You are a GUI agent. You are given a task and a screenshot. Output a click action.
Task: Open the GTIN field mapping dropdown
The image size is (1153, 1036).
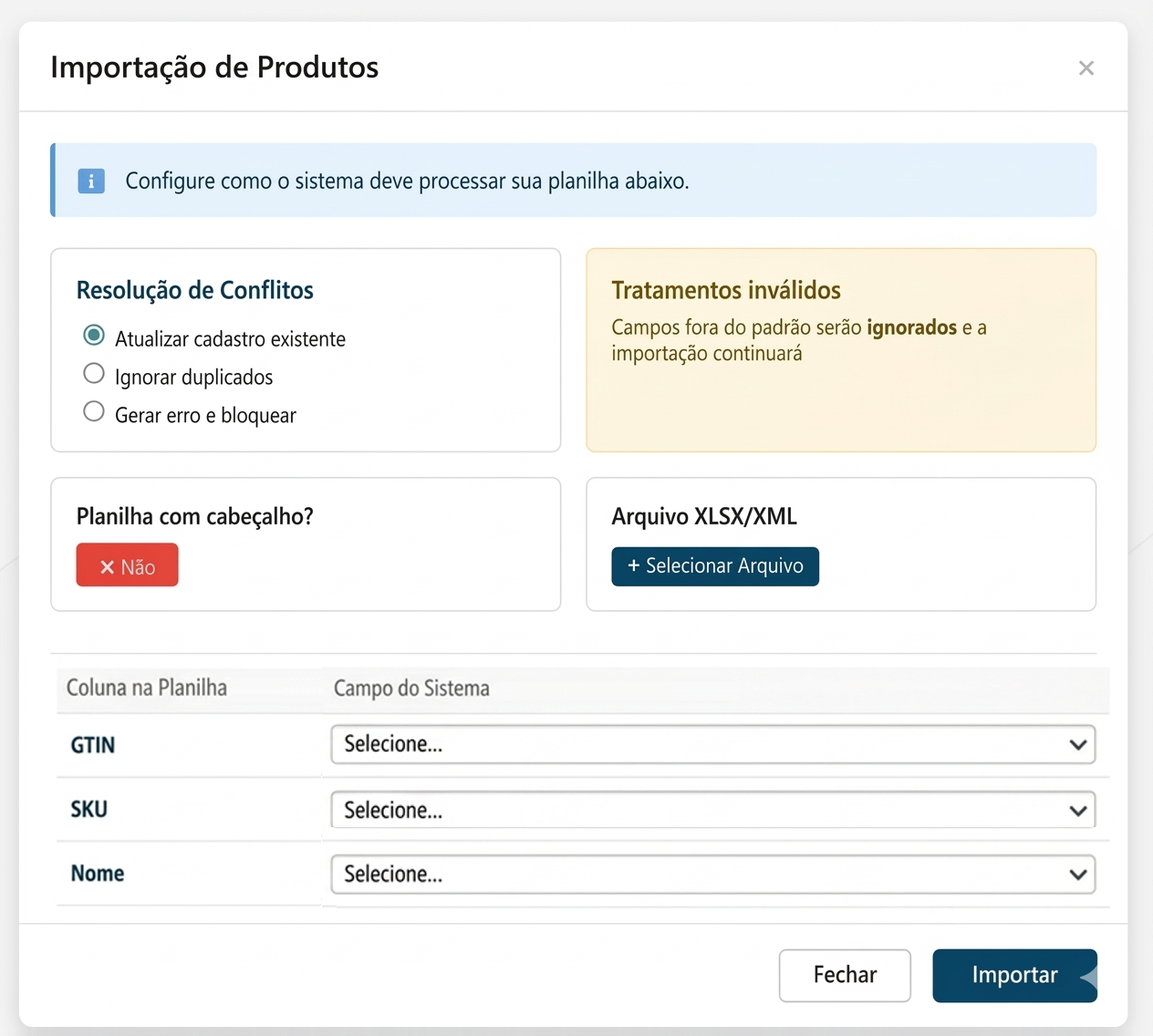[x=712, y=745]
